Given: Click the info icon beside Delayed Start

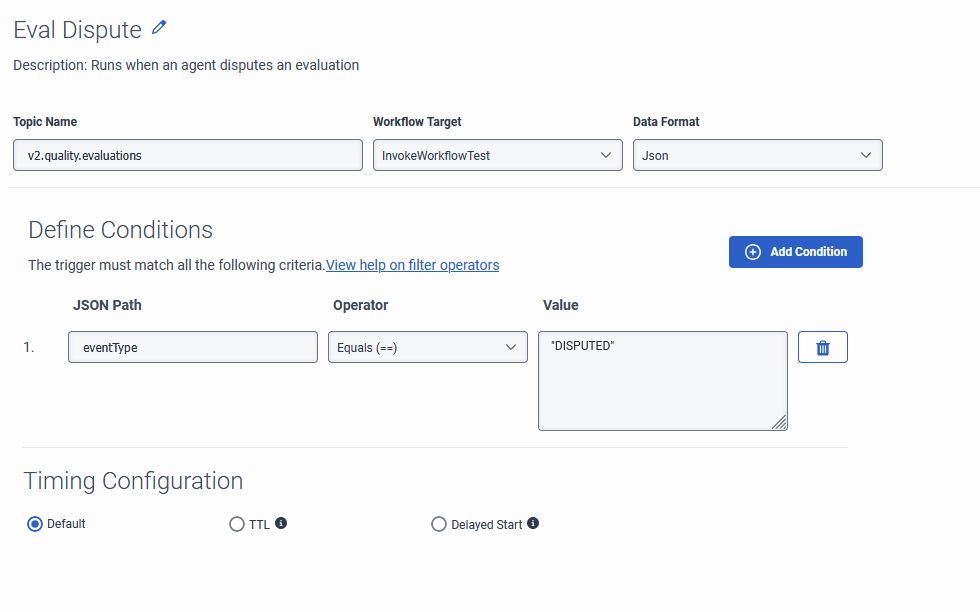Looking at the screenshot, I should pyautogui.click(x=533, y=523).
